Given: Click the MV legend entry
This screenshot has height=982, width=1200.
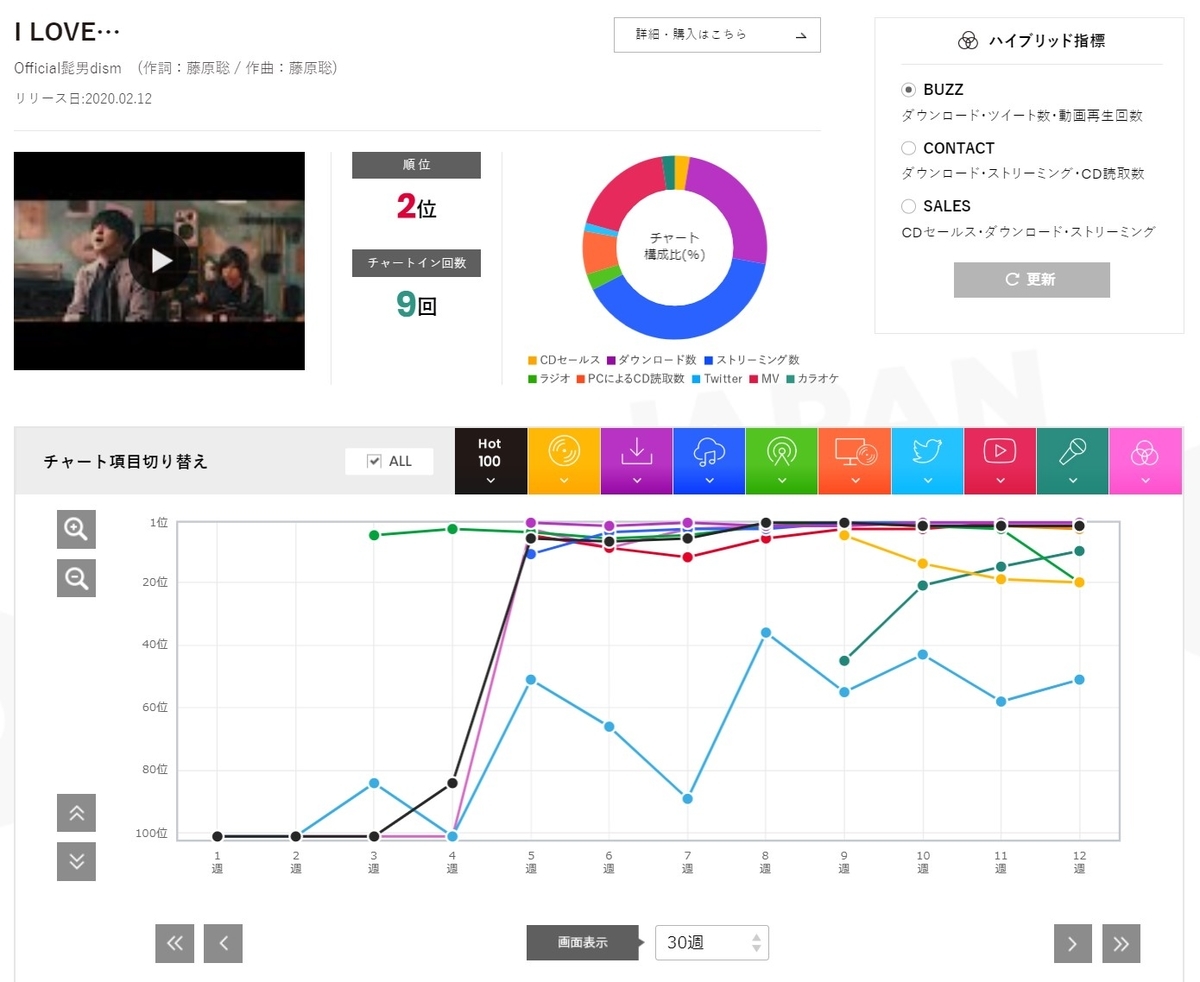Looking at the screenshot, I should (764, 379).
